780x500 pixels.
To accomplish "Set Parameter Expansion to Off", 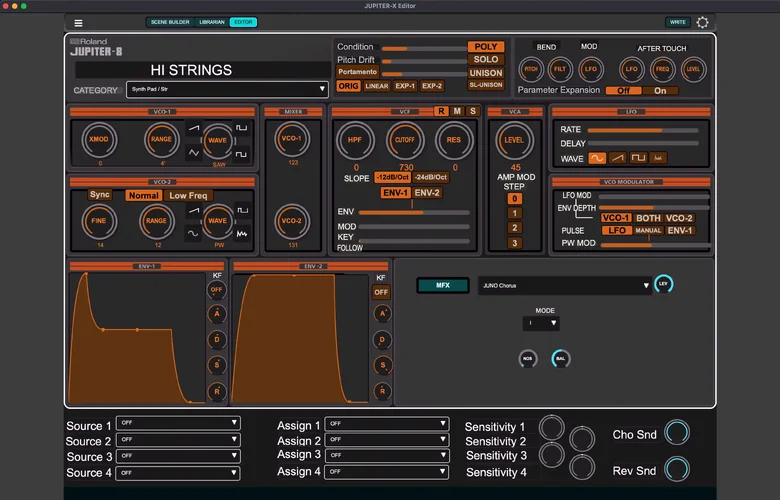I will click(623, 91).
